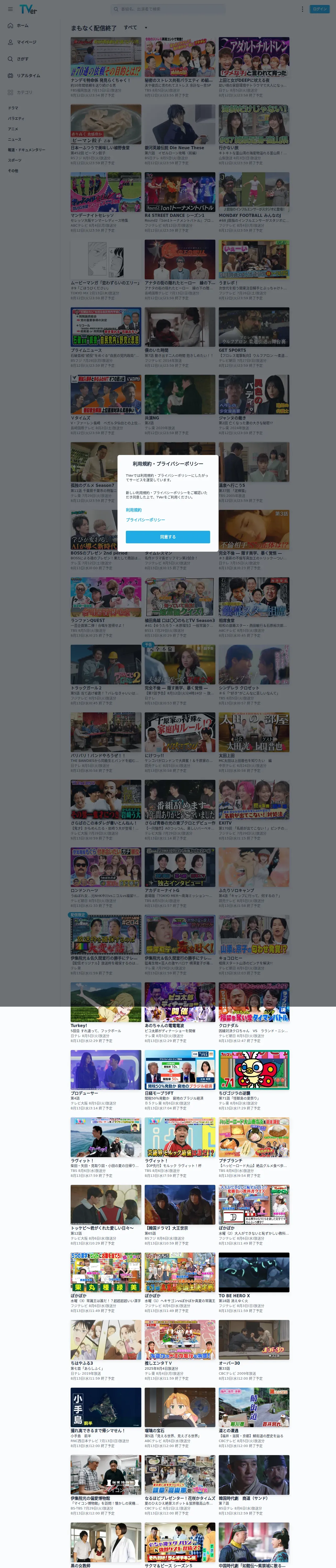This screenshot has height=1568, width=336.
Task: Click 韓国時代劇 商道(サンド) title
Action: point(243,1498)
